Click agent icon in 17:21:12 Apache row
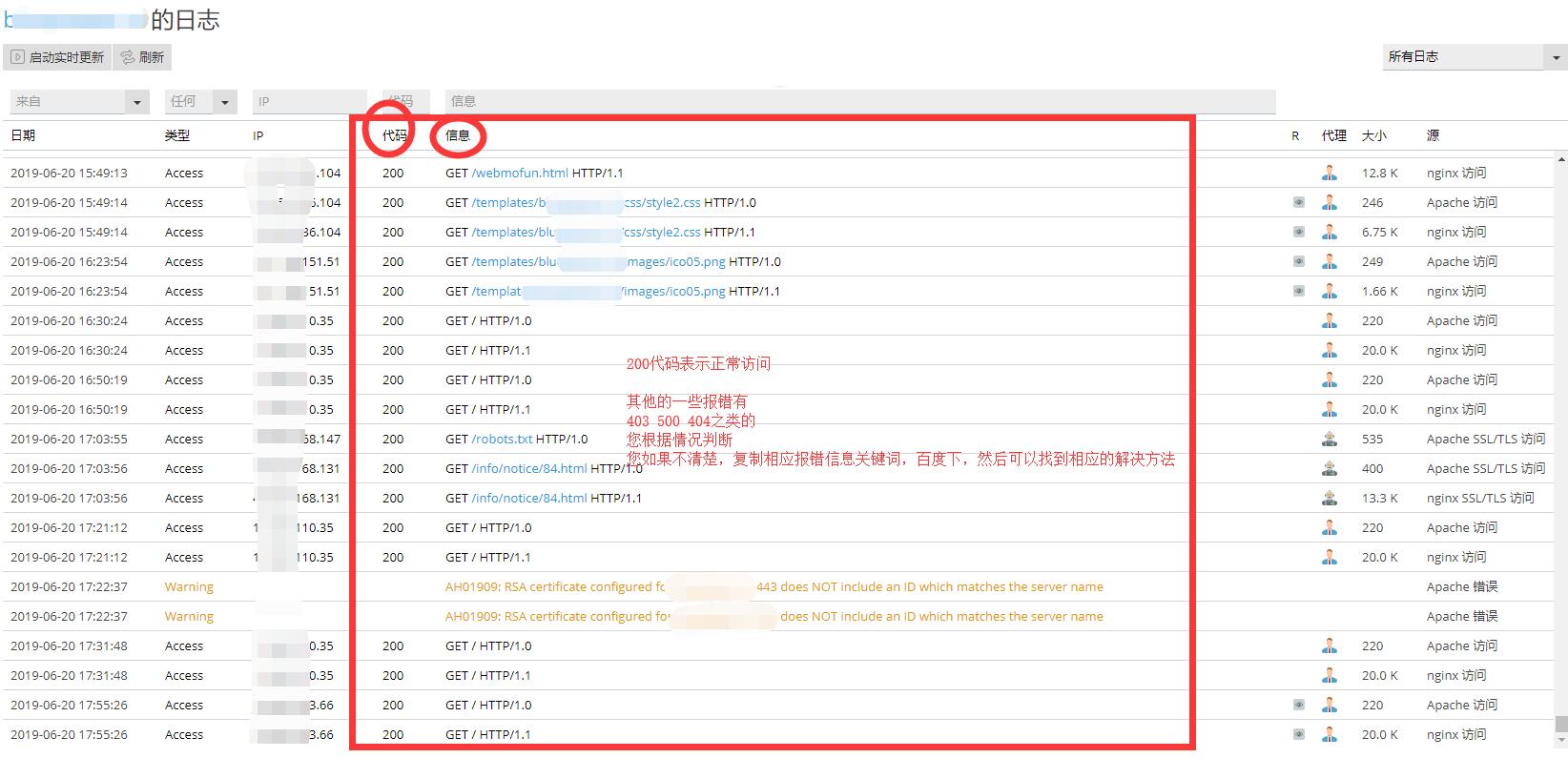The width and height of the screenshot is (1568, 758). pos(1330,527)
